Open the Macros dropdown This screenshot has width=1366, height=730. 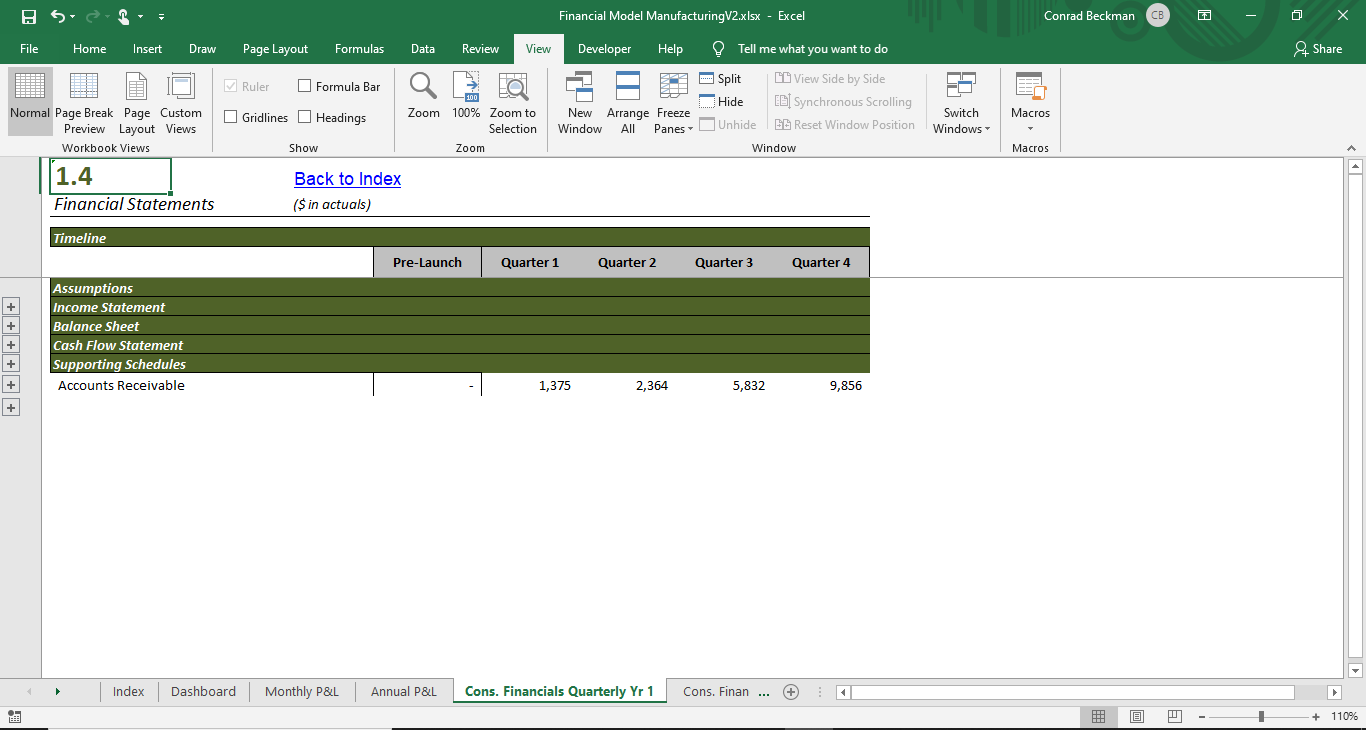coord(1030,102)
